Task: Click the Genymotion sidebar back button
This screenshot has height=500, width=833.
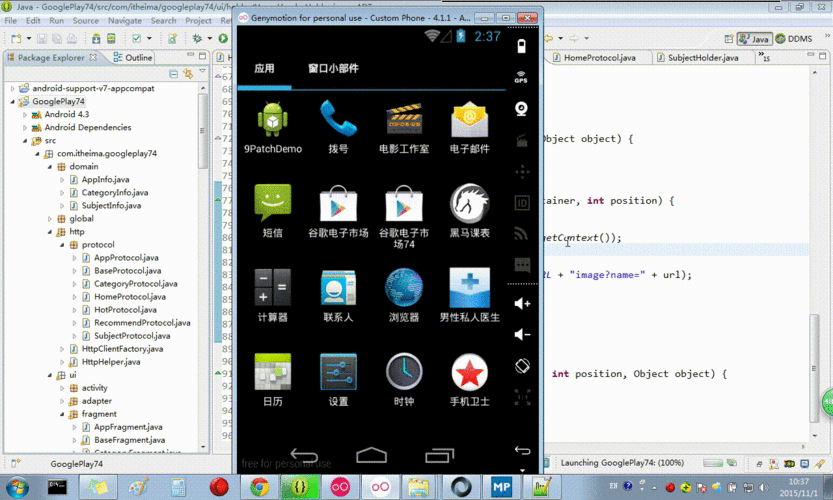Action: click(x=522, y=451)
